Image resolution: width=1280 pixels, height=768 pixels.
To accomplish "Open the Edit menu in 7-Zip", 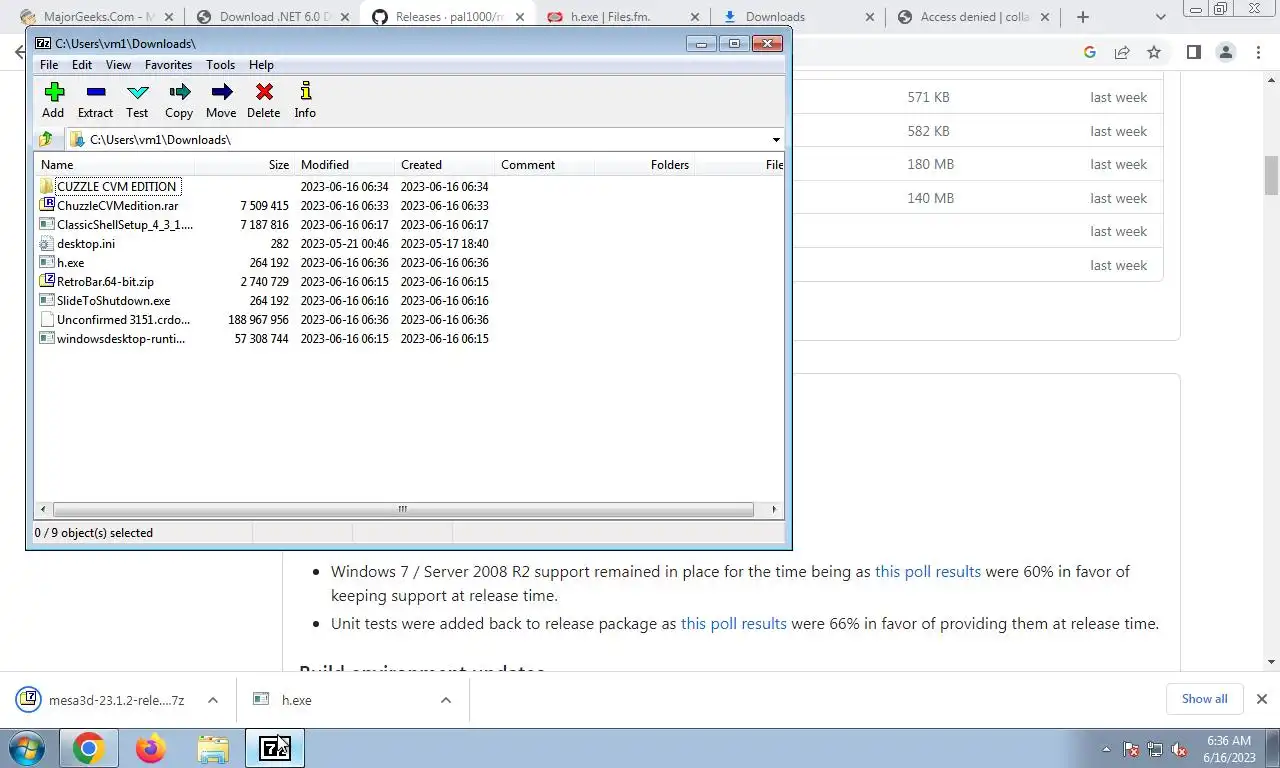I will click(x=82, y=64).
